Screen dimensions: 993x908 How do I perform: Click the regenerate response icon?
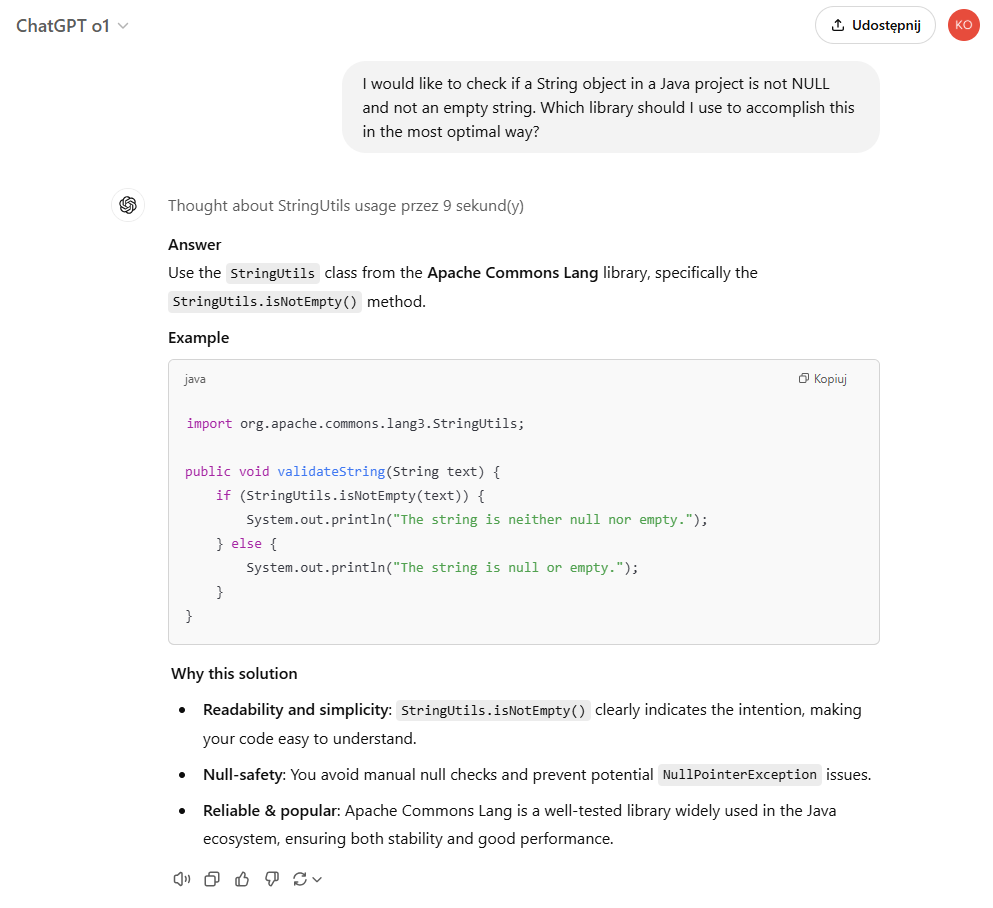click(300, 878)
